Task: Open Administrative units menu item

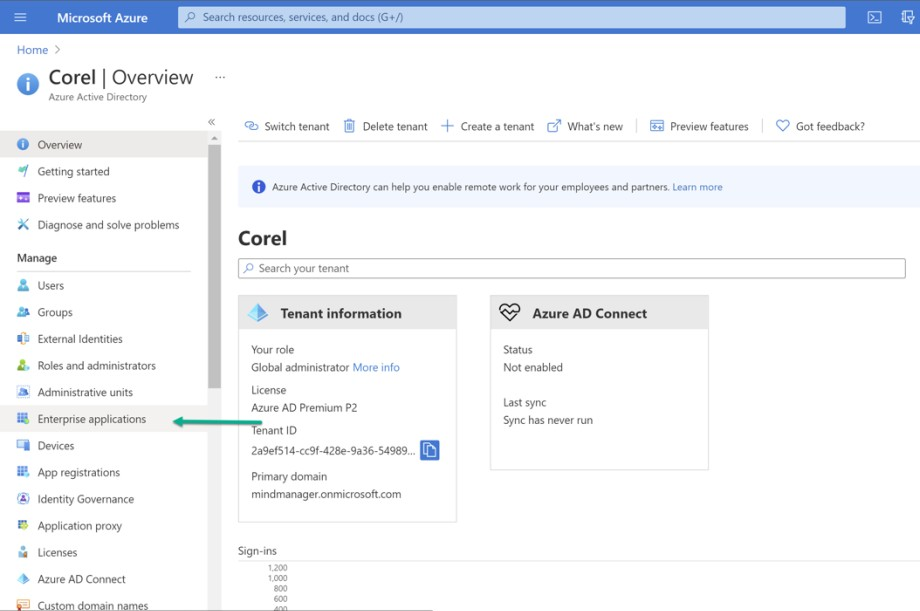Action: 104,392
